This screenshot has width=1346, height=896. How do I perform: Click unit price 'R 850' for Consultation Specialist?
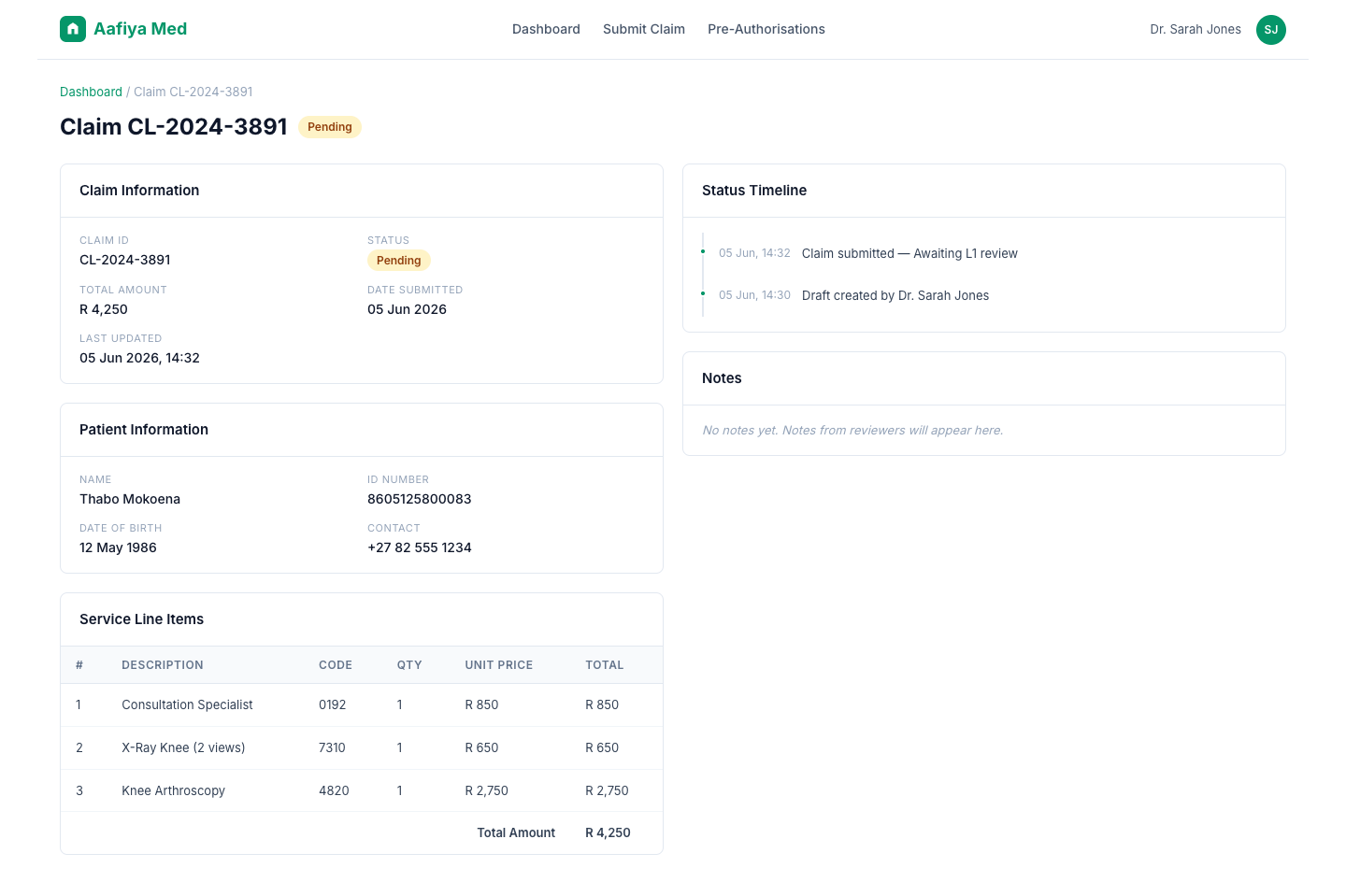482,704
